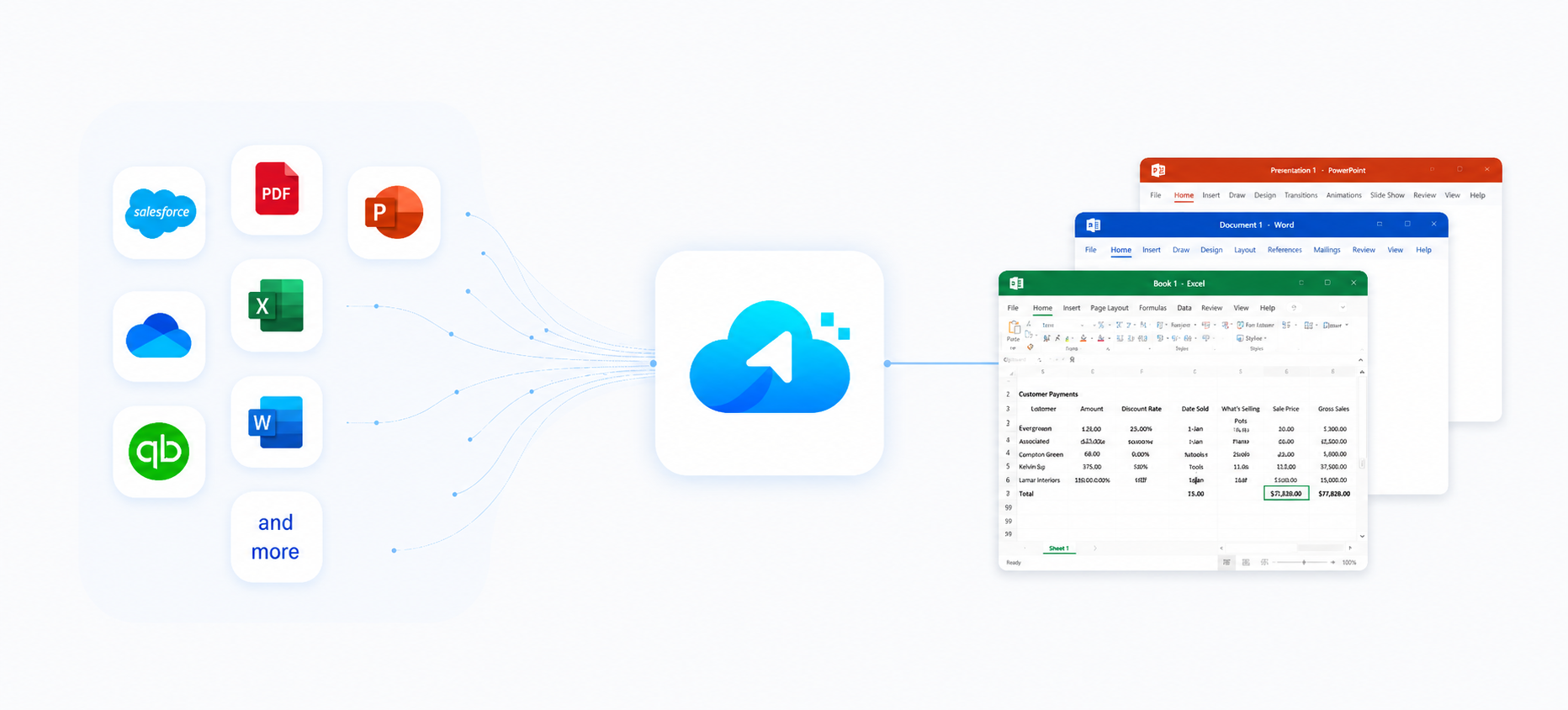
Task: Open the Page Layout tab in Excel
Action: click(1110, 308)
